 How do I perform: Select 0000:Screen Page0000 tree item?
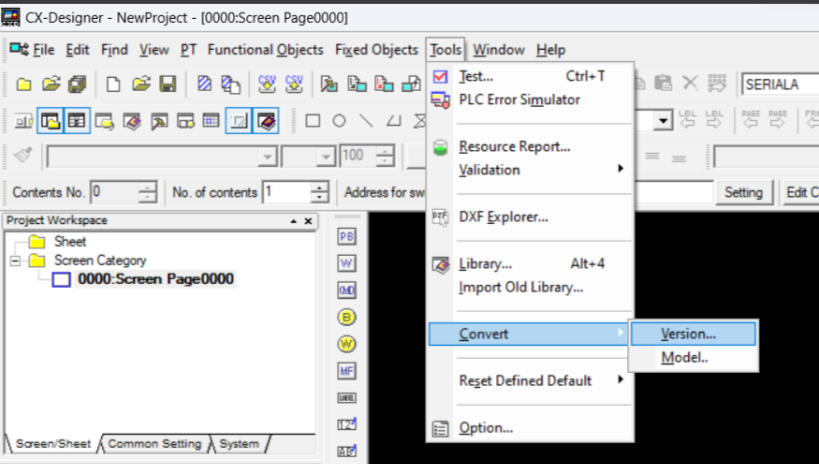pyautogui.click(x=156, y=279)
